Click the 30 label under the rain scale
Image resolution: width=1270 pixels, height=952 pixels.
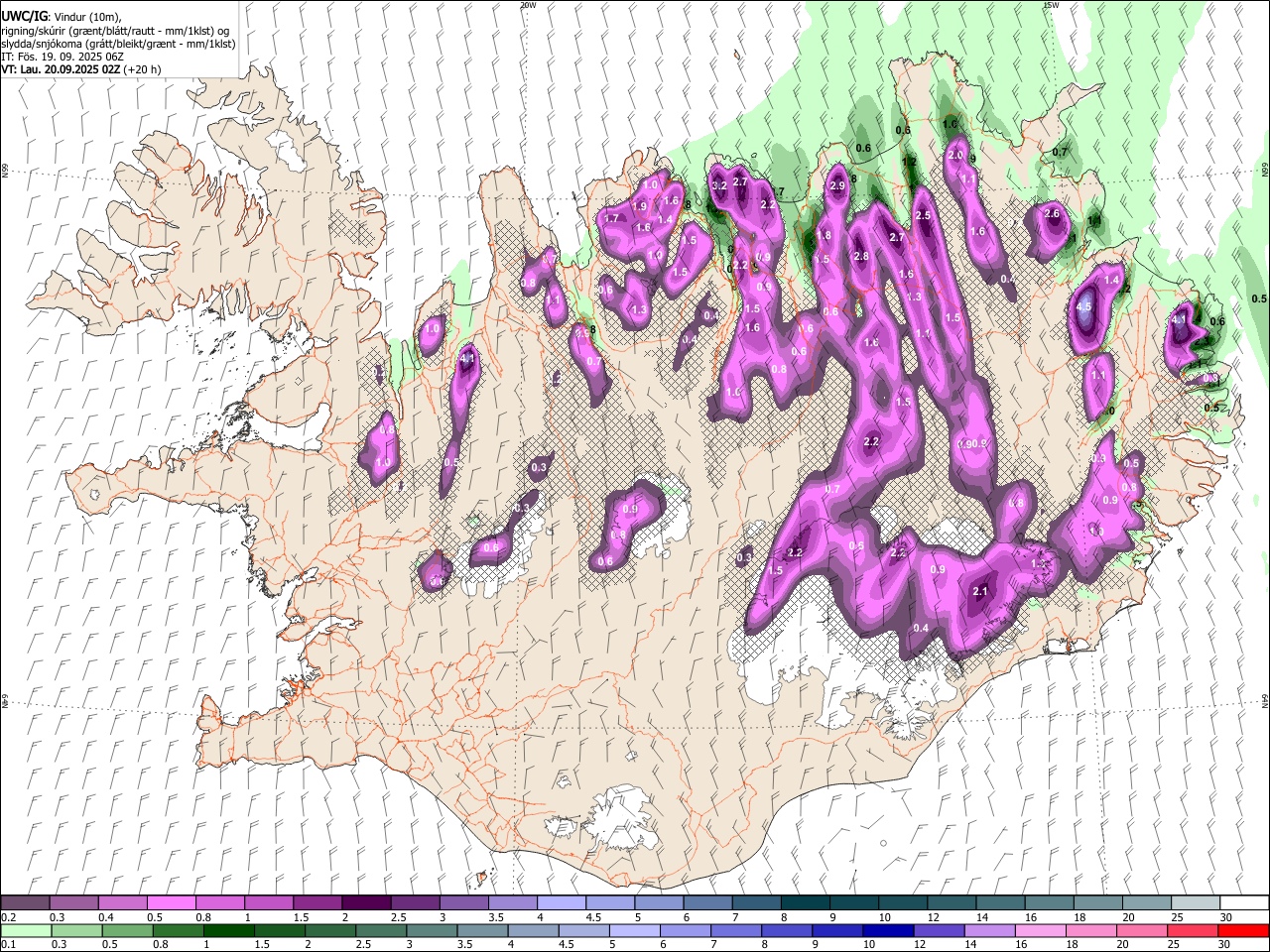1225,944
